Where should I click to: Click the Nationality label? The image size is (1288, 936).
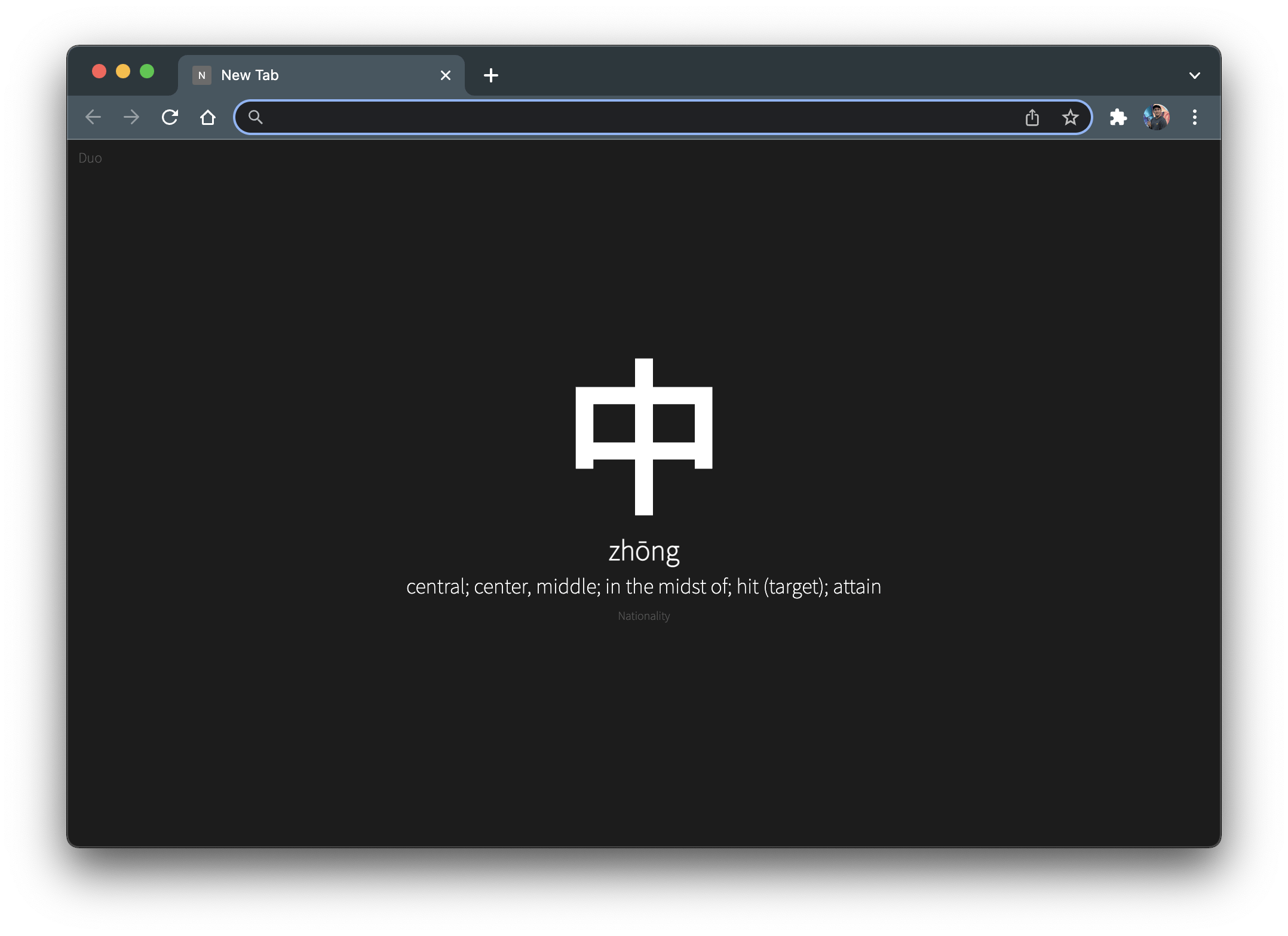643,616
